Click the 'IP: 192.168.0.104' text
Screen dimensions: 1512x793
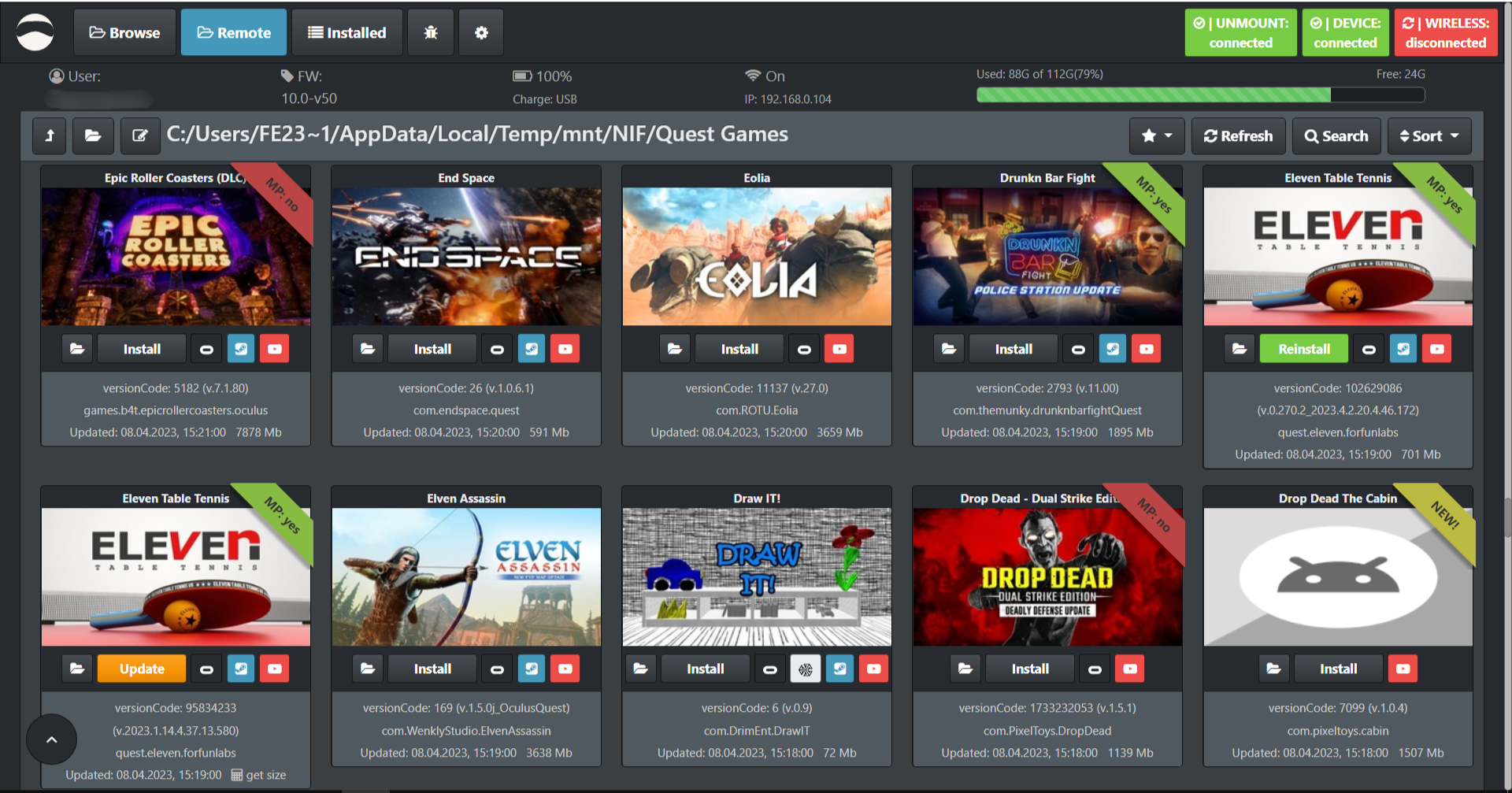[787, 99]
